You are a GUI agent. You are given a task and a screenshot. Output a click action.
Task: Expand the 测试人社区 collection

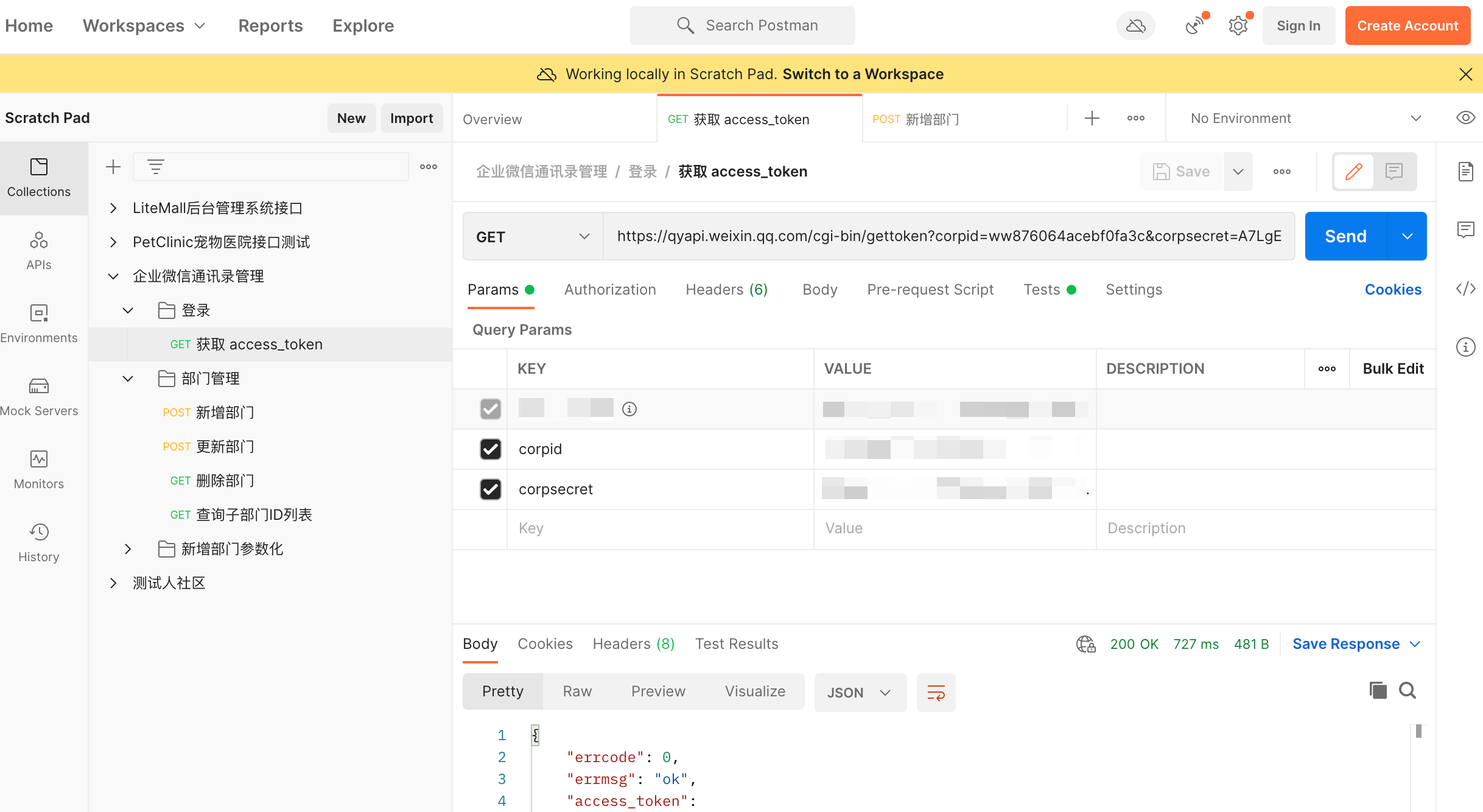tap(113, 583)
